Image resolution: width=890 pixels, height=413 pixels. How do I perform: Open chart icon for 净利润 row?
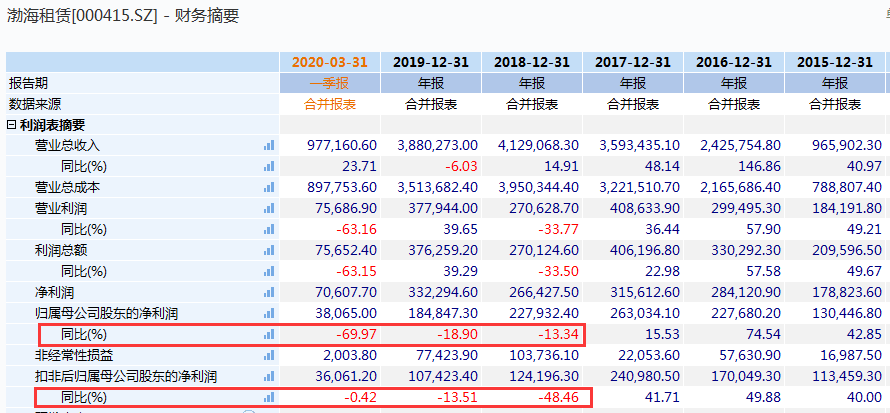[269, 293]
